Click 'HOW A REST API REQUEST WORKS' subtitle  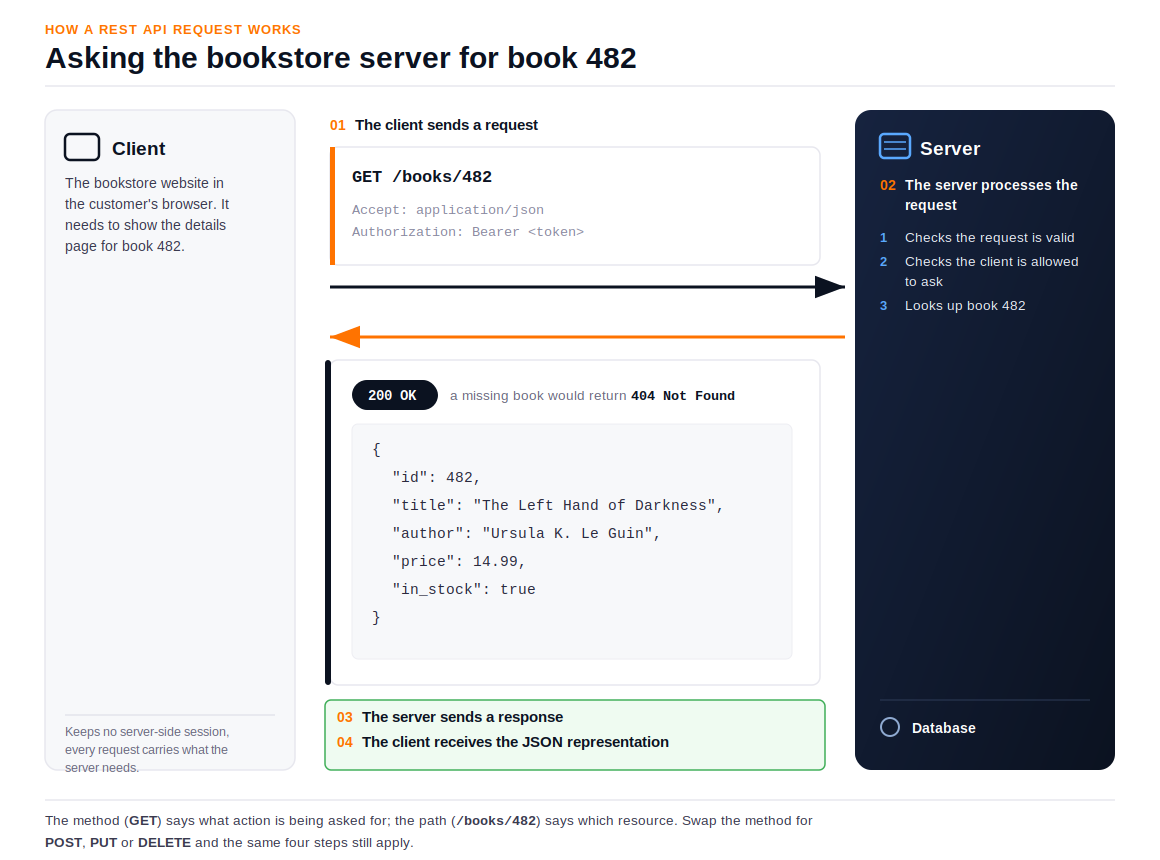click(173, 30)
